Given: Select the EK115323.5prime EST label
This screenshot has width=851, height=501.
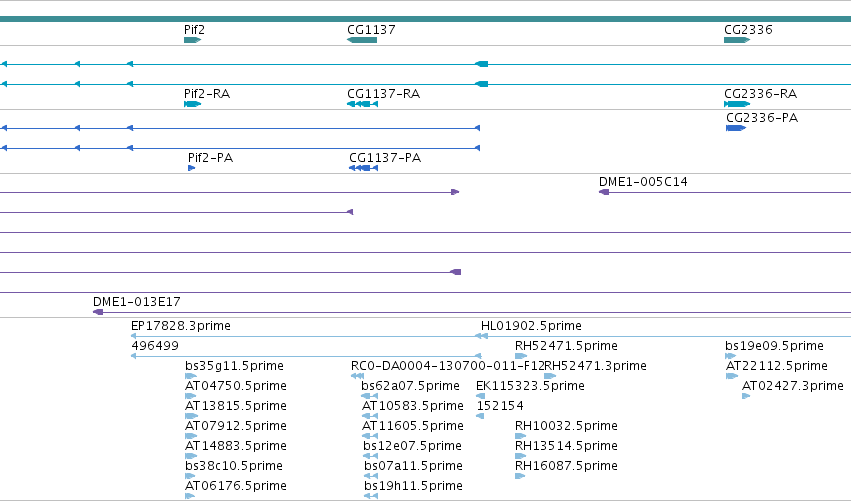Looking at the screenshot, I should point(530,386).
